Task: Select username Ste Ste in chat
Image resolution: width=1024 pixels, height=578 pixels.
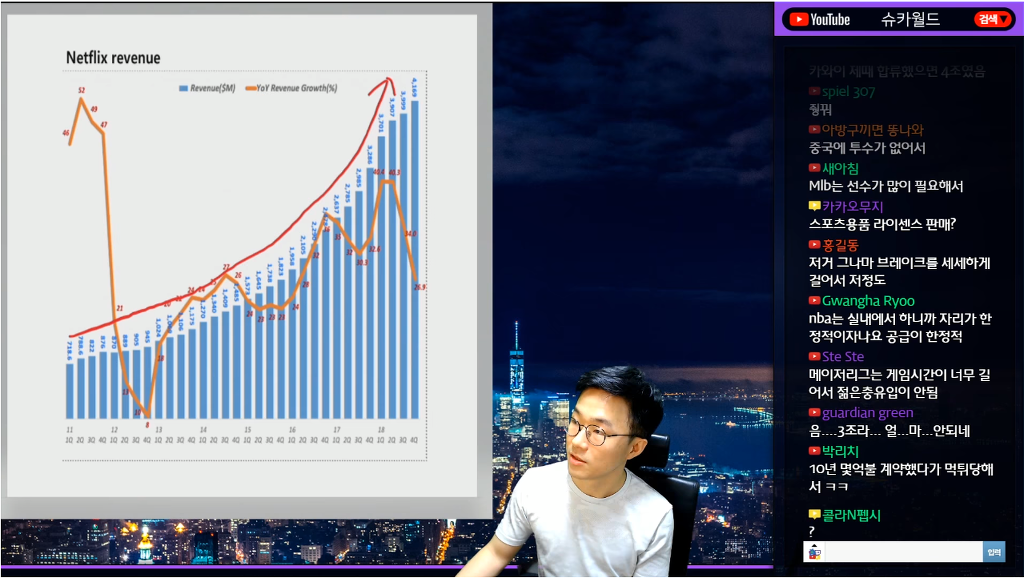Action: (842, 357)
